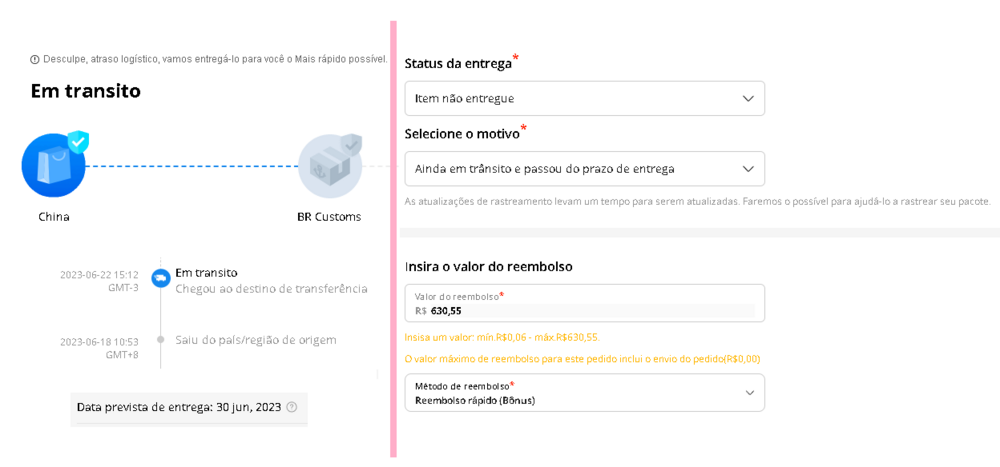This screenshot has width=1000, height=467.
Task: Select the "Chegou ao destino de transferência" tracking entry
Action: (271, 289)
